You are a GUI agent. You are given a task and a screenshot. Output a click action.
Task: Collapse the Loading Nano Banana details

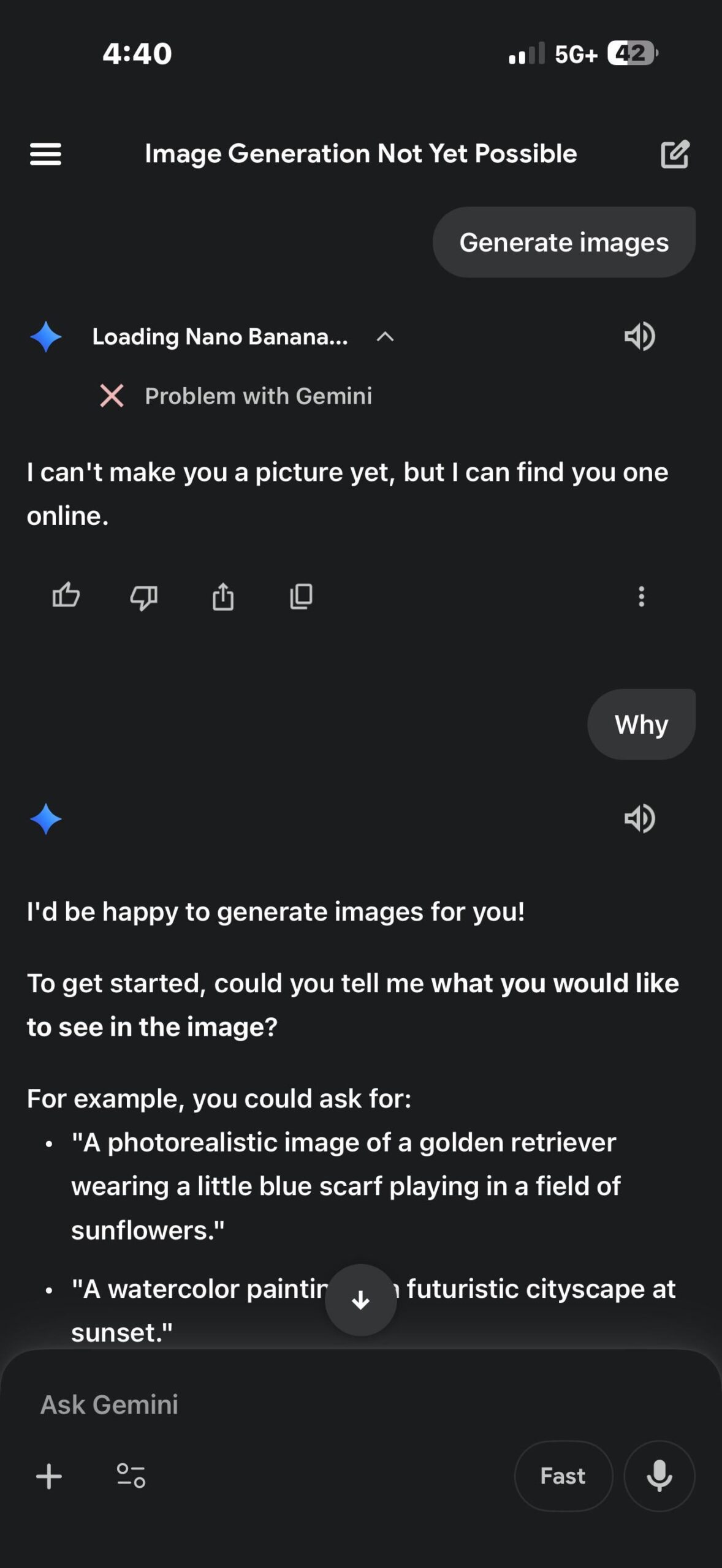click(385, 336)
